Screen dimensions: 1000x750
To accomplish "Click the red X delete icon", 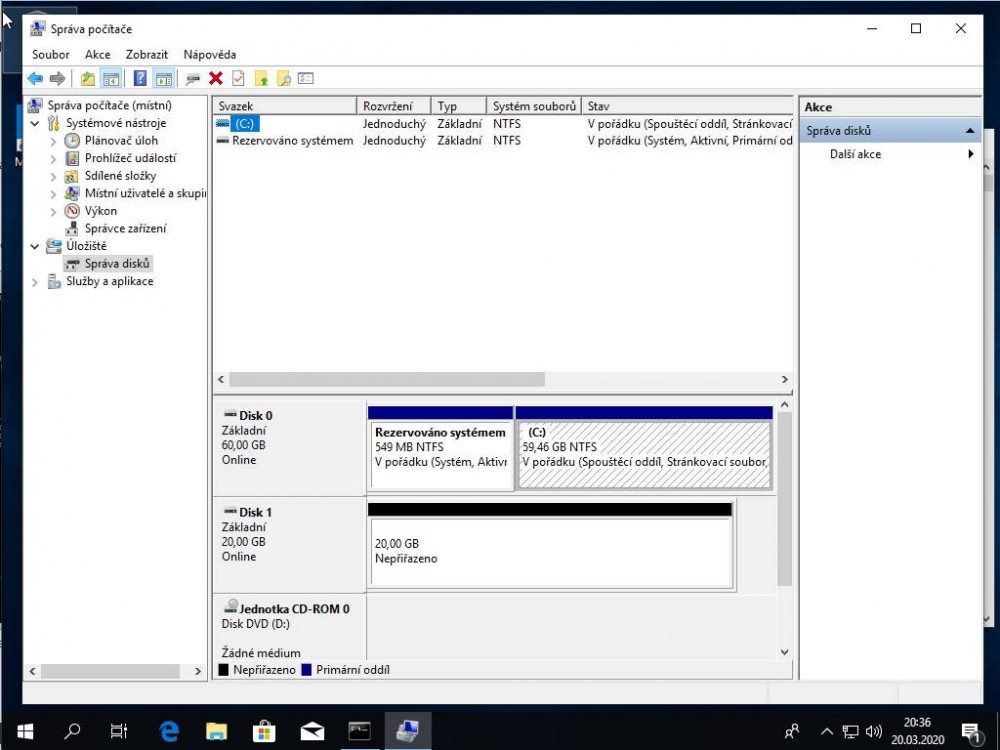I will pos(215,79).
